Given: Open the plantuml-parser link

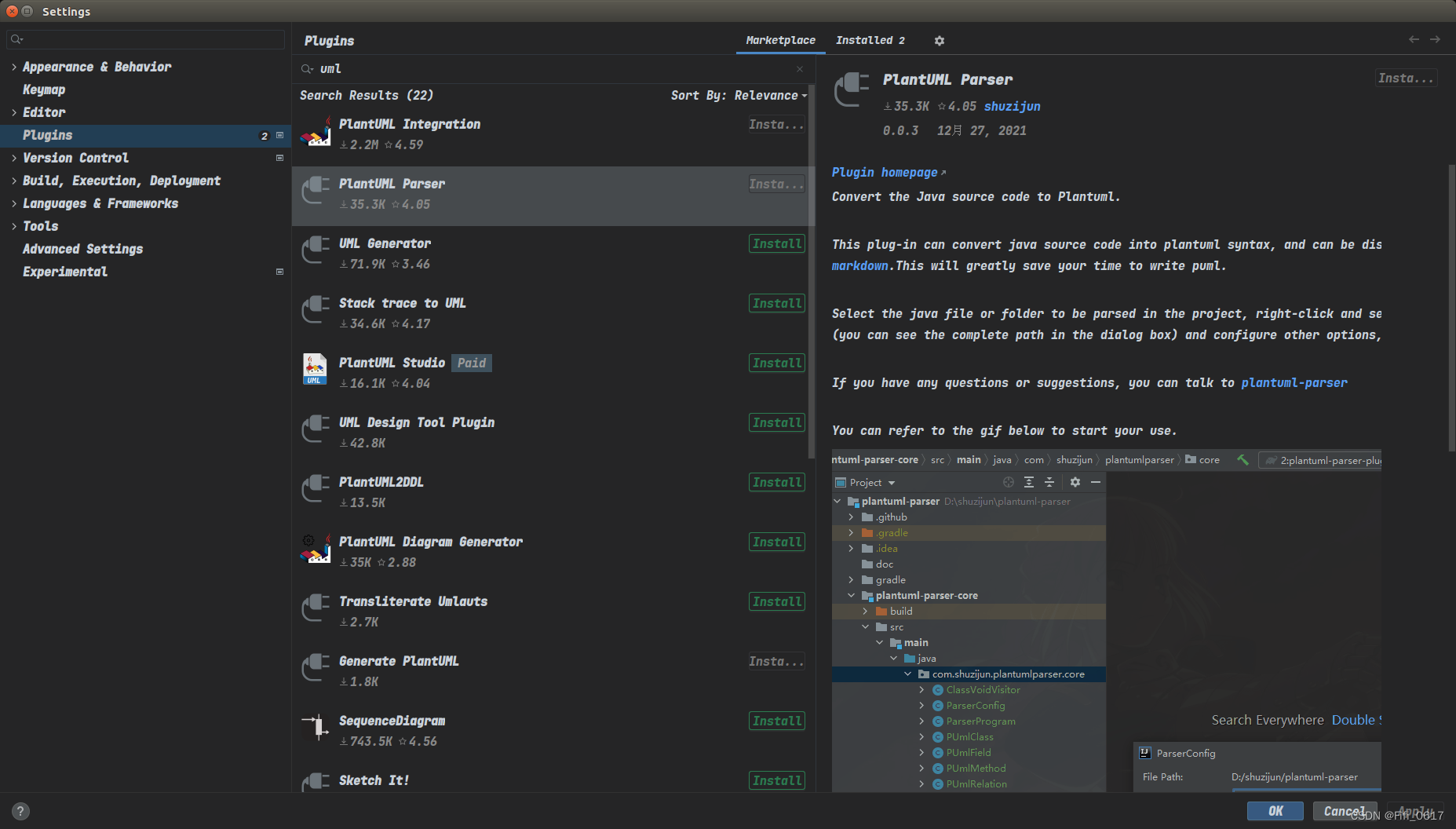Looking at the screenshot, I should pos(1294,383).
